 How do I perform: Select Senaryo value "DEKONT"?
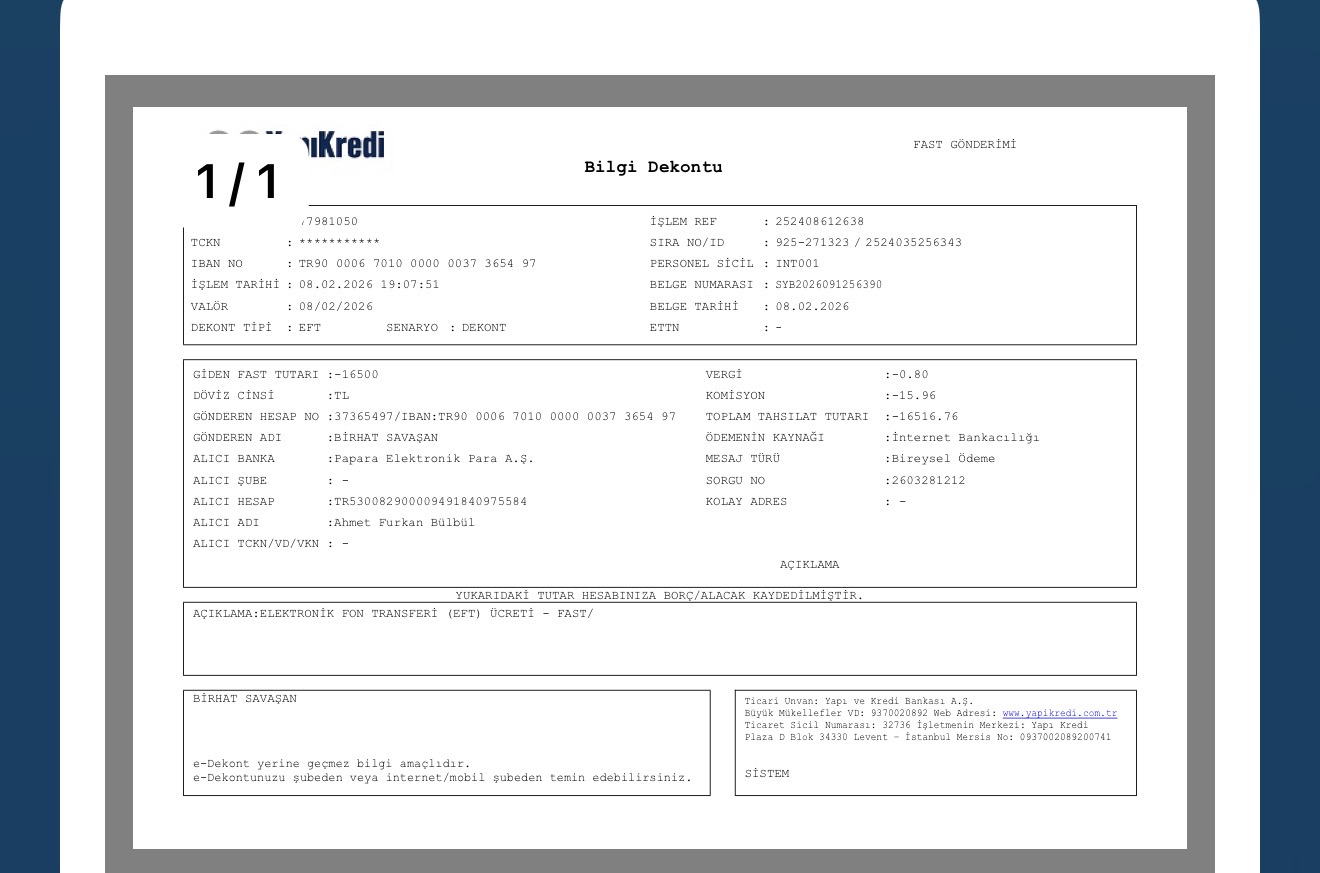click(x=484, y=328)
